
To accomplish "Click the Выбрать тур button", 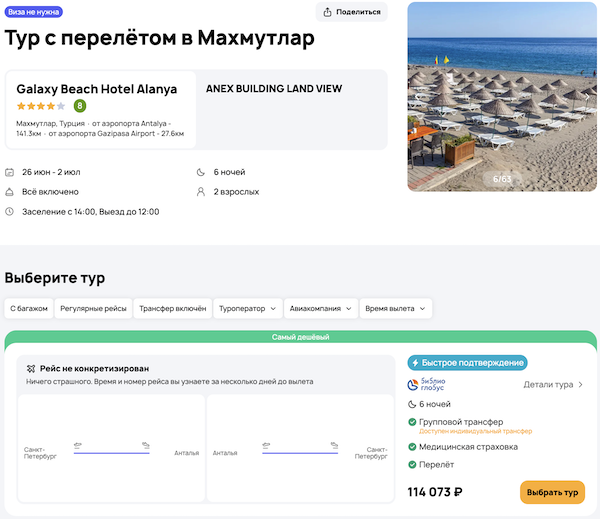I will (552, 493).
